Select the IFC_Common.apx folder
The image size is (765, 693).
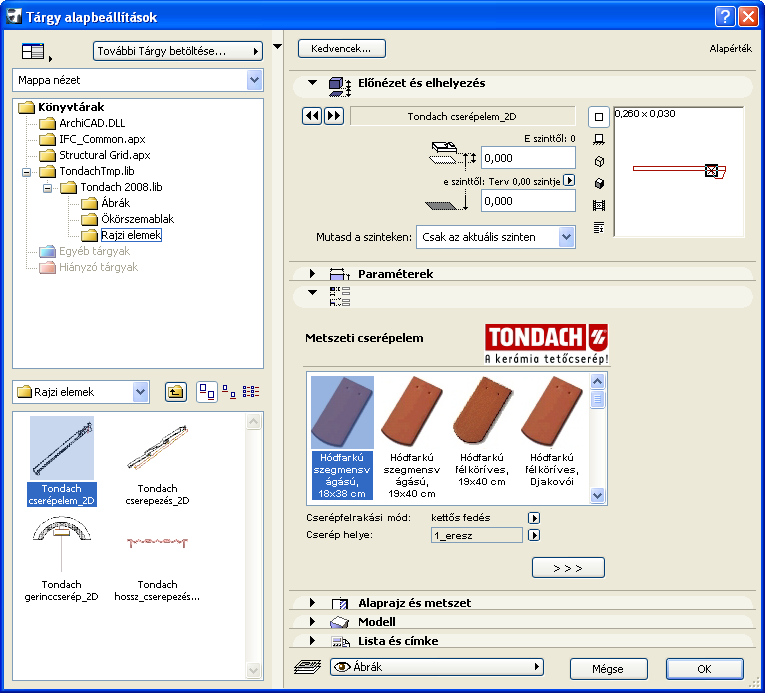[93, 139]
